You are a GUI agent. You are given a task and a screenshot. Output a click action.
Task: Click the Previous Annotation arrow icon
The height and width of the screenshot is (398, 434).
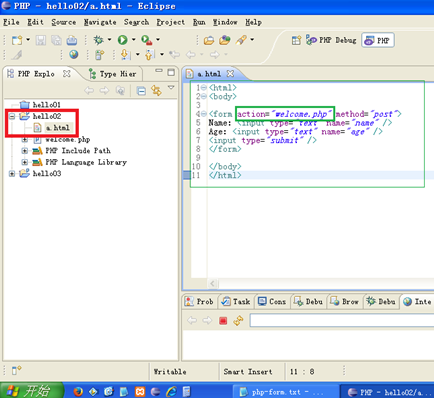[150, 54]
